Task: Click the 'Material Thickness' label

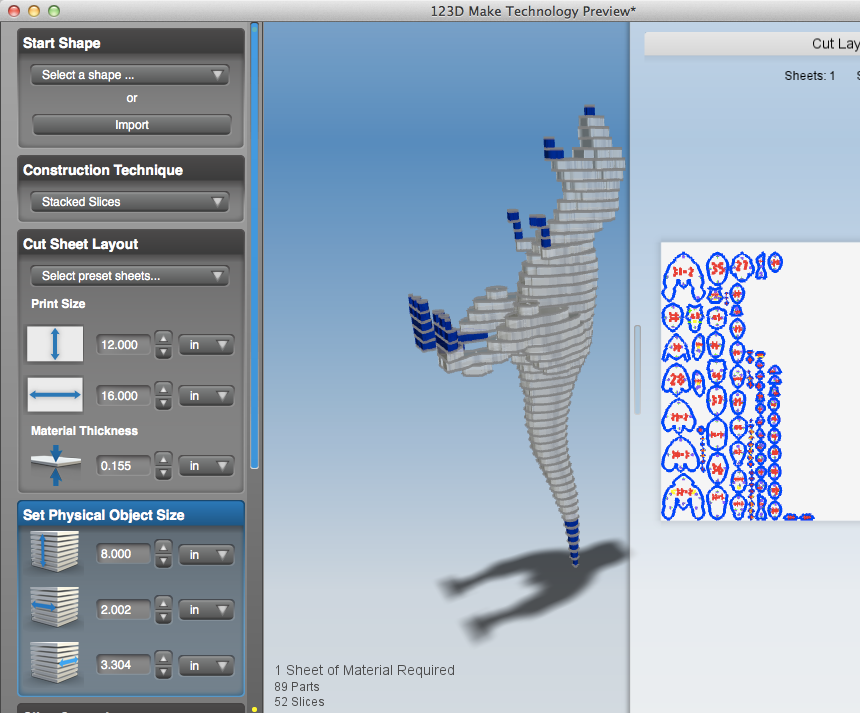Action: coord(84,431)
